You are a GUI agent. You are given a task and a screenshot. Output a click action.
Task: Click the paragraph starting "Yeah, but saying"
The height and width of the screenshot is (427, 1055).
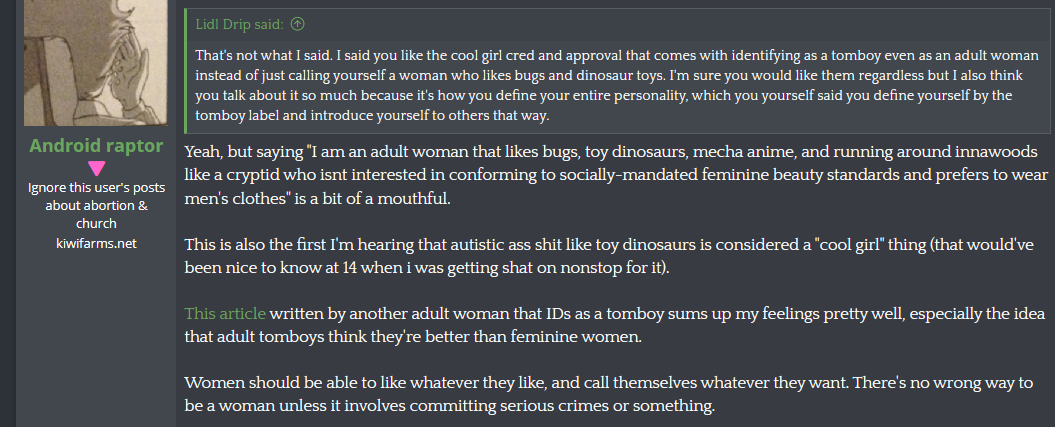(x=610, y=175)
